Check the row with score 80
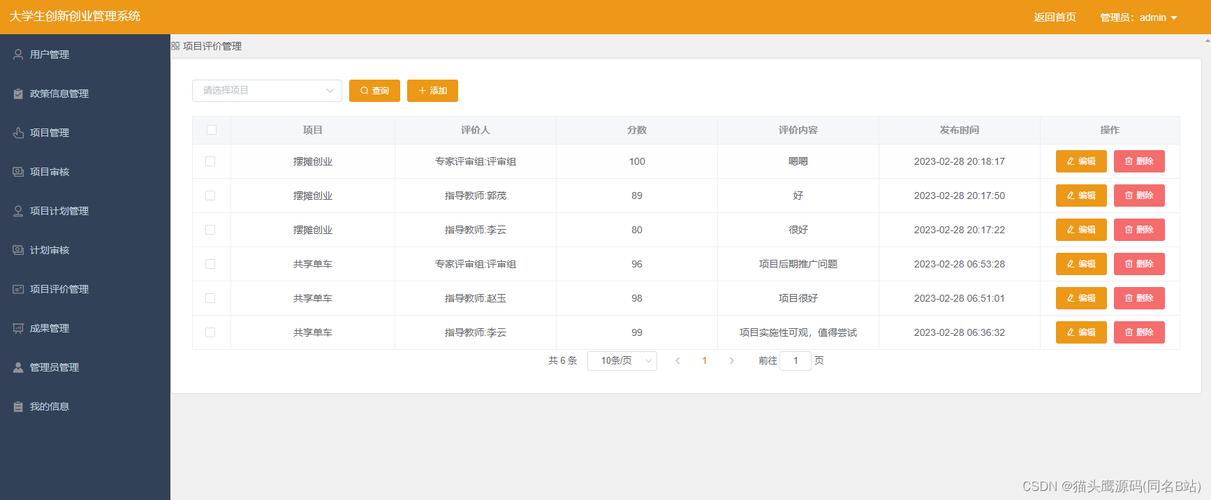The image size is (1211, 500). (210, 230)
